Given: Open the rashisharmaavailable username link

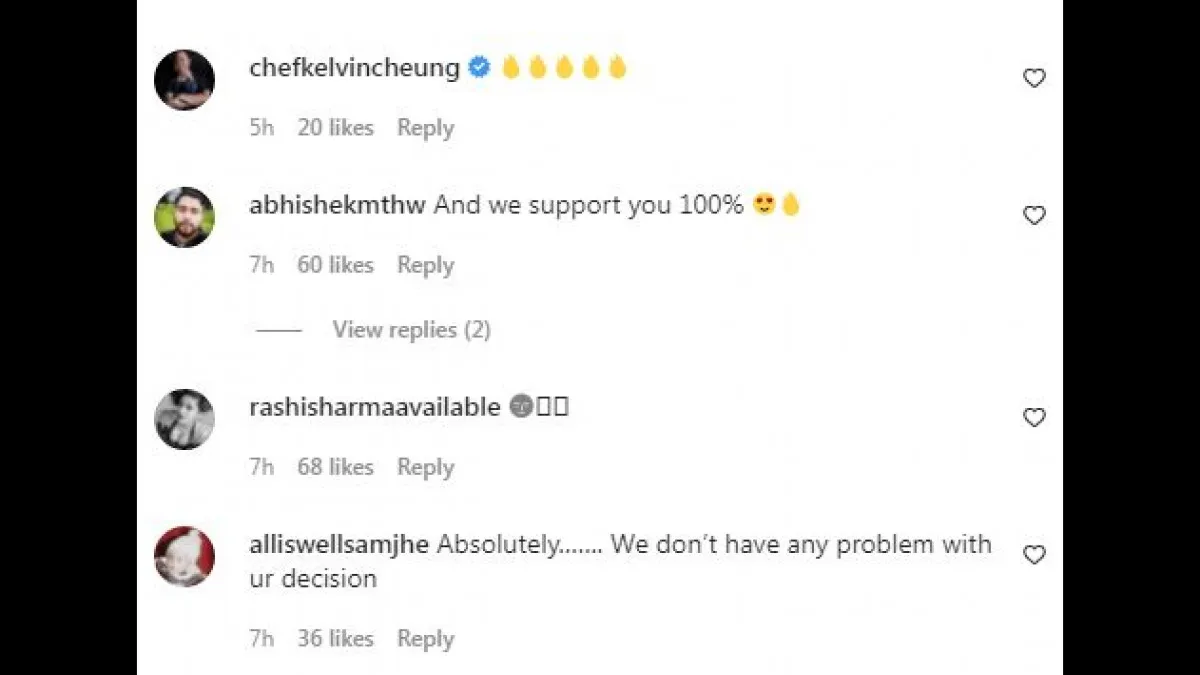Looking at the screenshot, I should (x=374, y=407).
